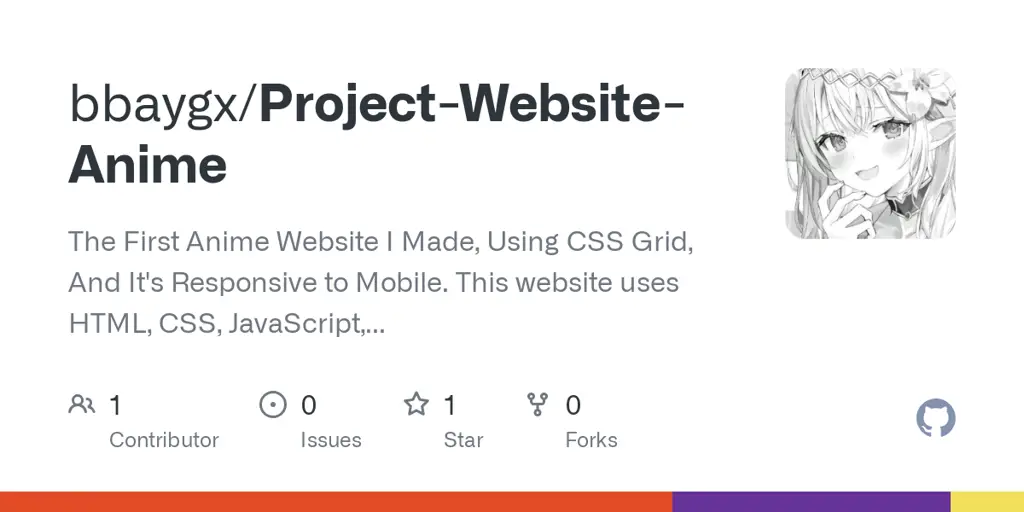The image size is (1024, 512).
Task: Click the yellow language bar segment
Action: [986, 501]
